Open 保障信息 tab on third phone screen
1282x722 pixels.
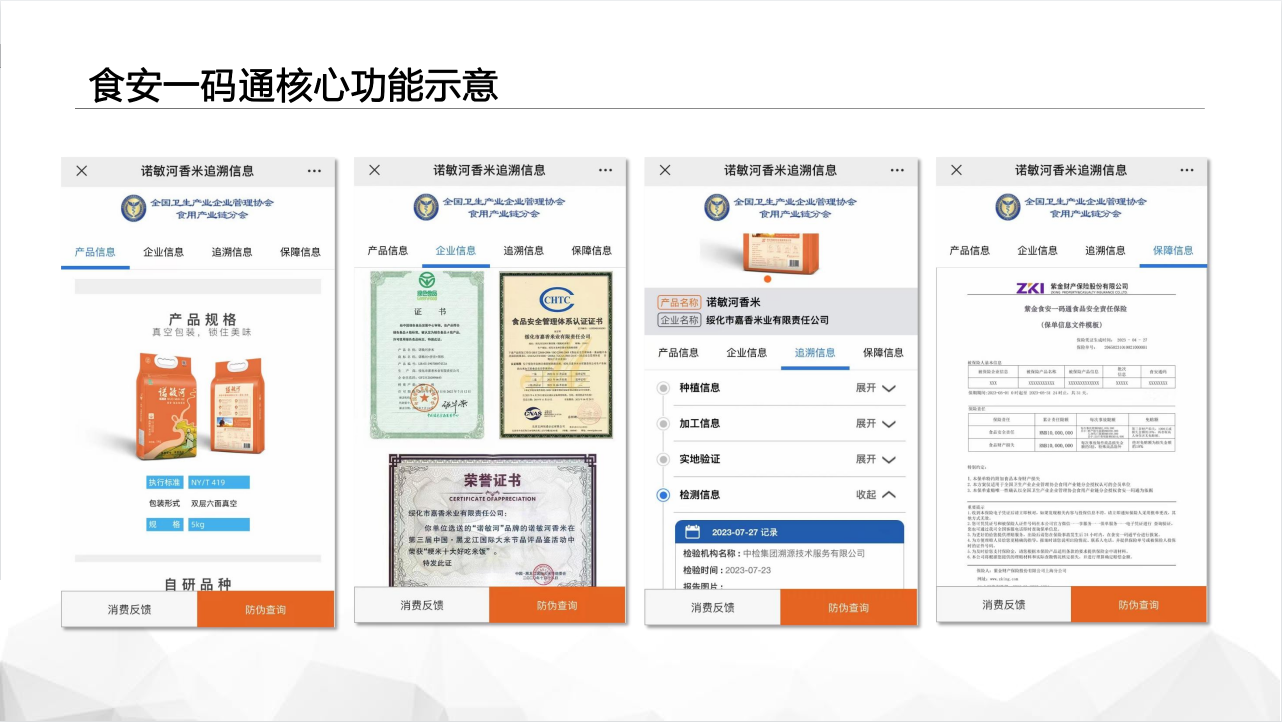[x=883, y=353]
